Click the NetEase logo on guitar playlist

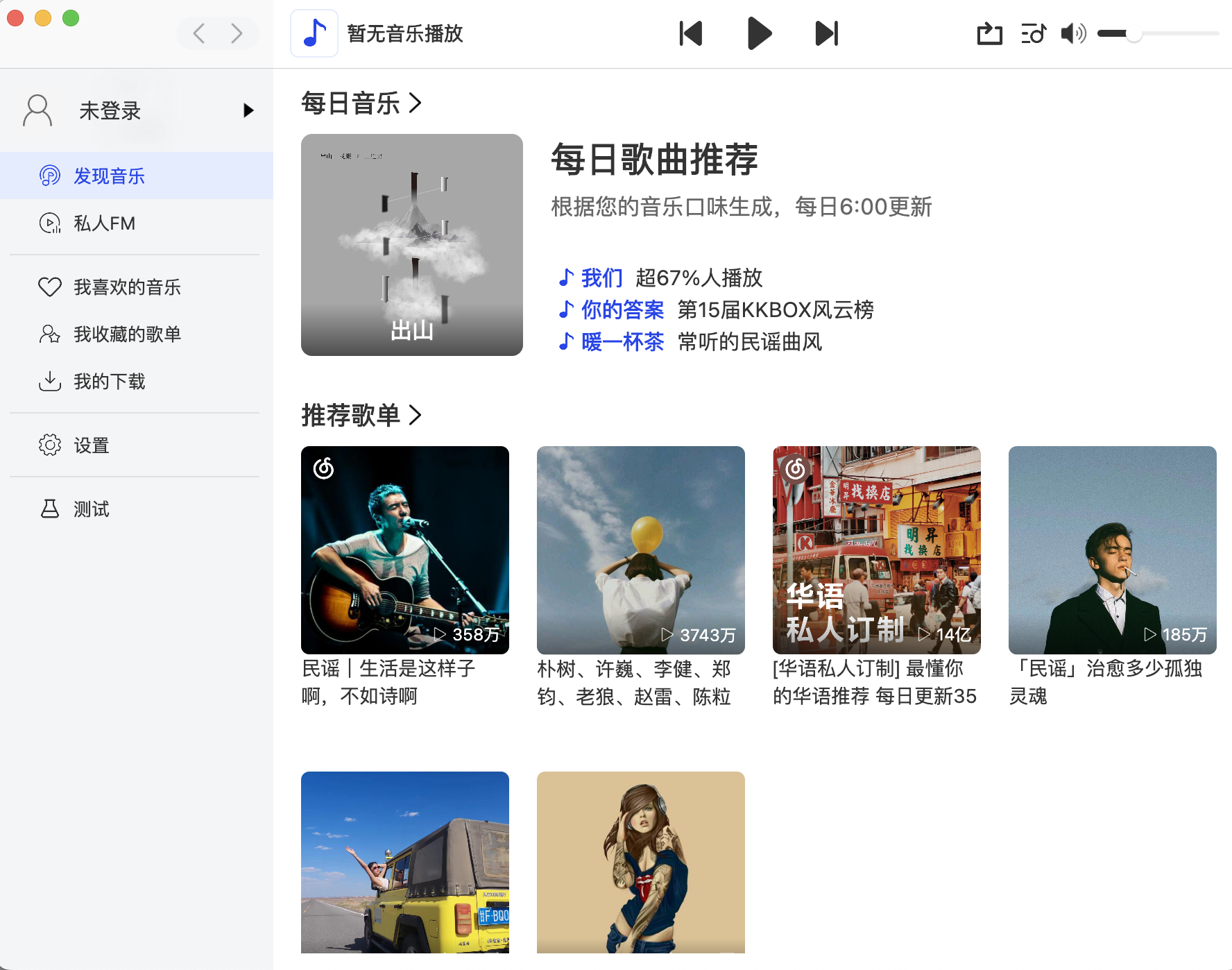323,468
